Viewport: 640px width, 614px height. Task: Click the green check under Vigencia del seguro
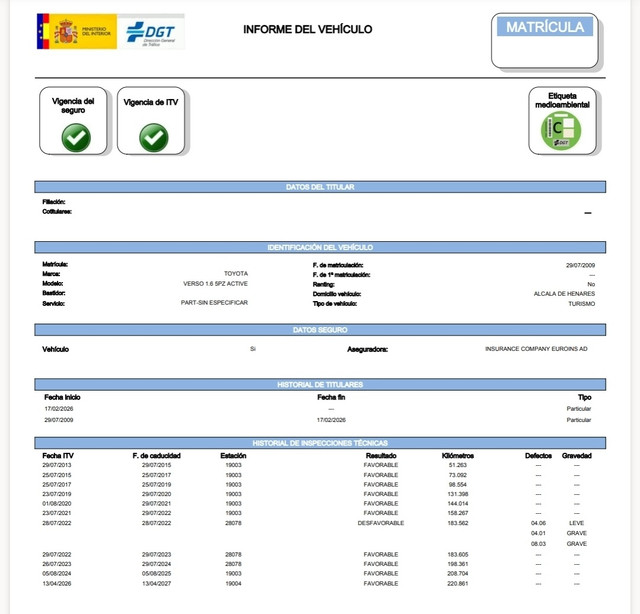click(76, 138)
